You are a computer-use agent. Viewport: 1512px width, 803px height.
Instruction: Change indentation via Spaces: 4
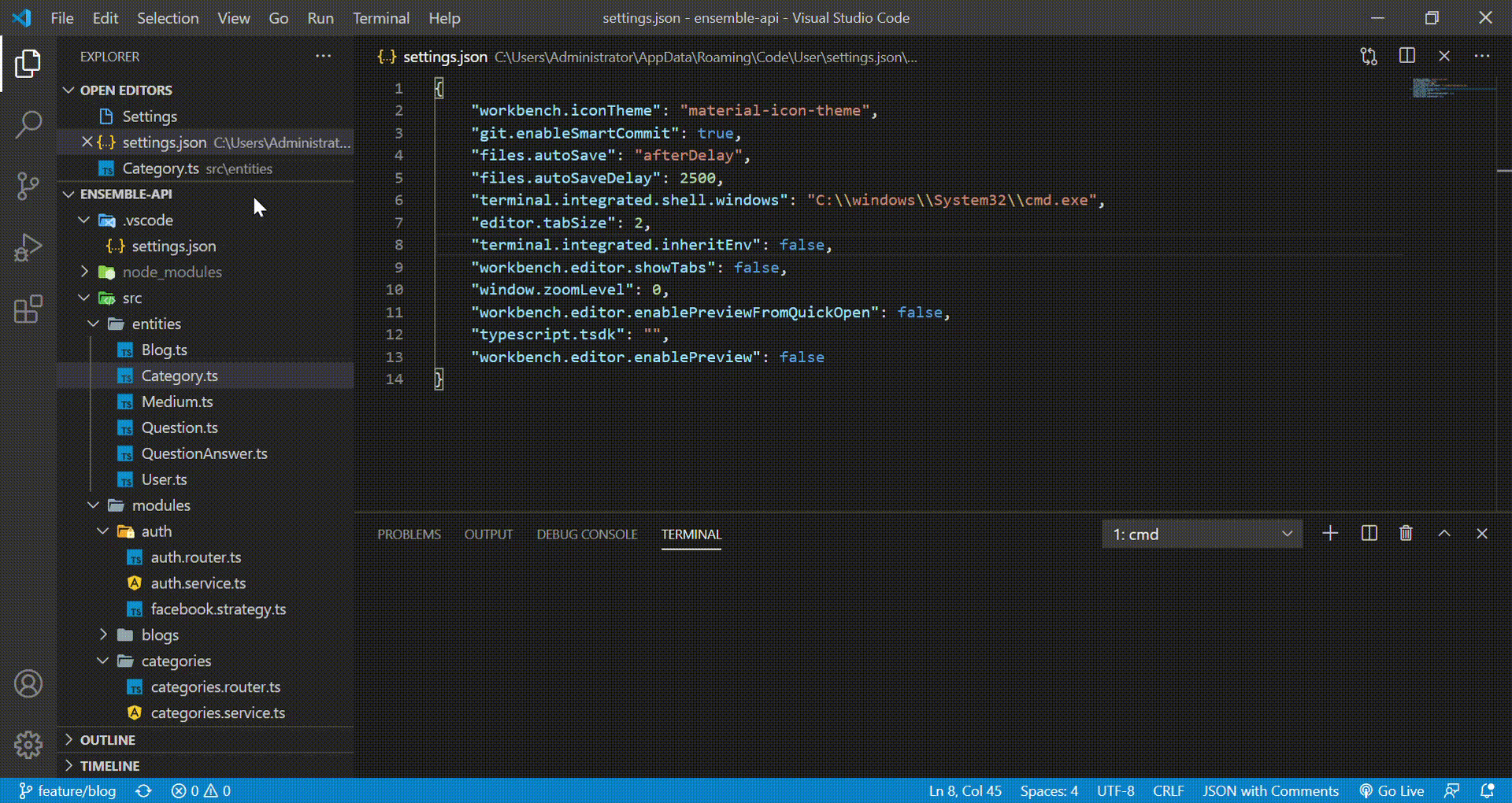click(1049, 790)
